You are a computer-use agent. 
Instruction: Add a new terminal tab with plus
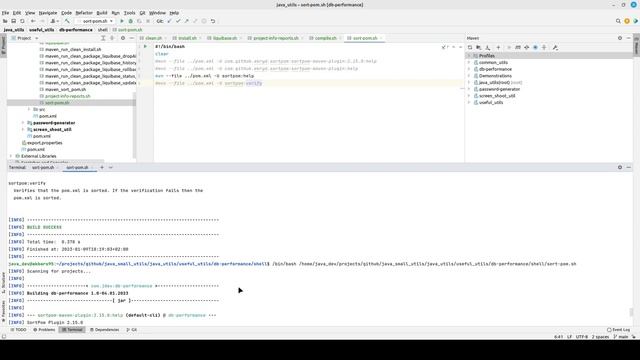point(102,167)
